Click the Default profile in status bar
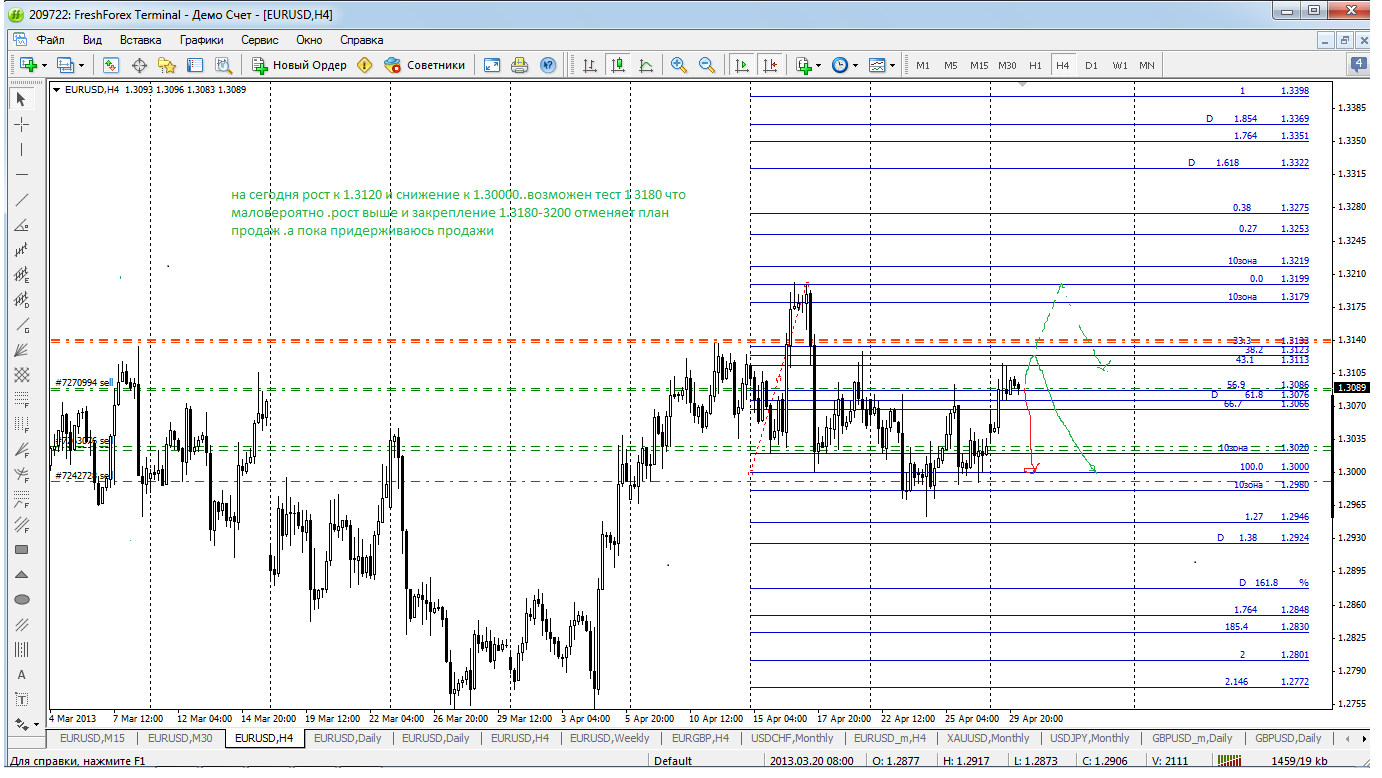 (673, 761)
